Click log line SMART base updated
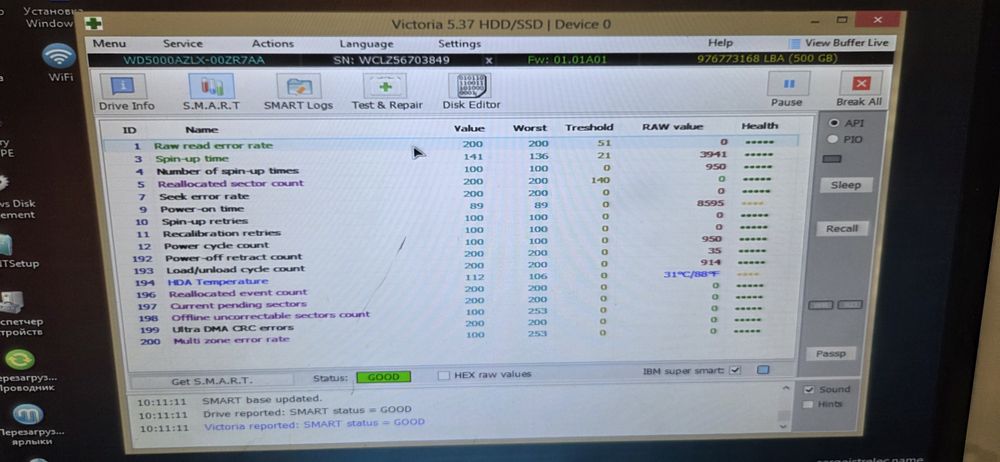The width and height of the screenshot is (1000, 462). click(x=262, y=399)
